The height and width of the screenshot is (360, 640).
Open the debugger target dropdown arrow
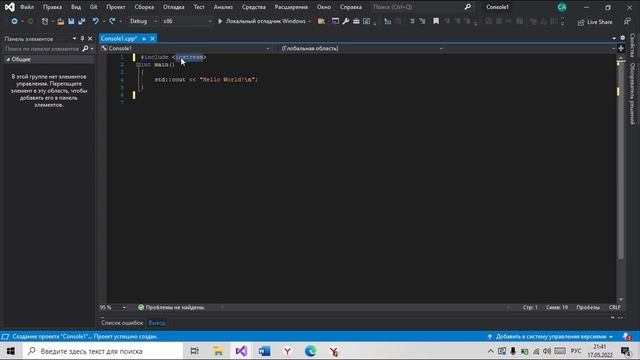(309, 21)
